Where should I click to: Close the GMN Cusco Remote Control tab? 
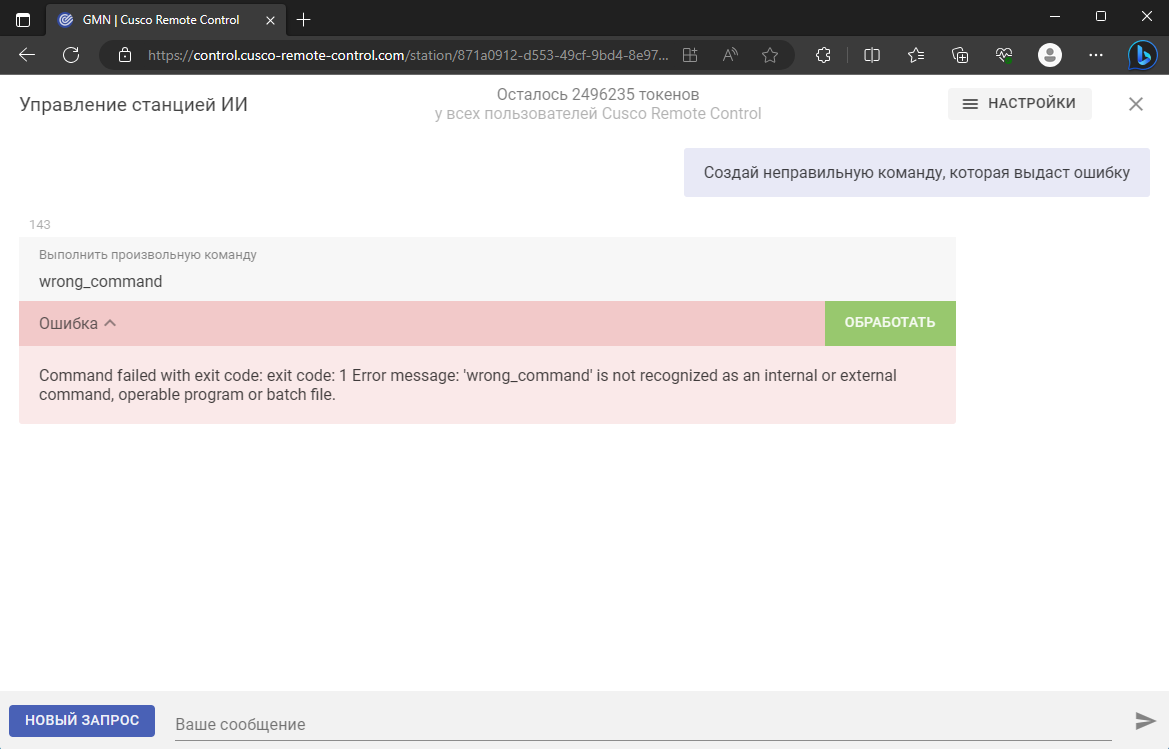pos(270,20)
